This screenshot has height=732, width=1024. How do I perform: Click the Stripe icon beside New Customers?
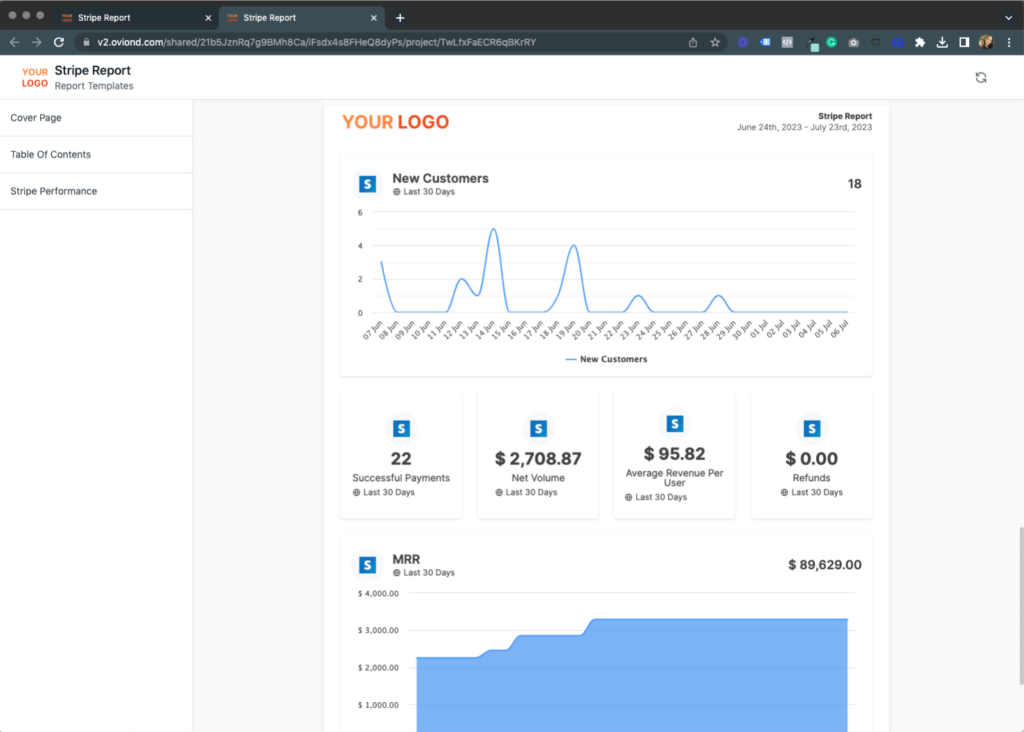(x=368, y=184)
